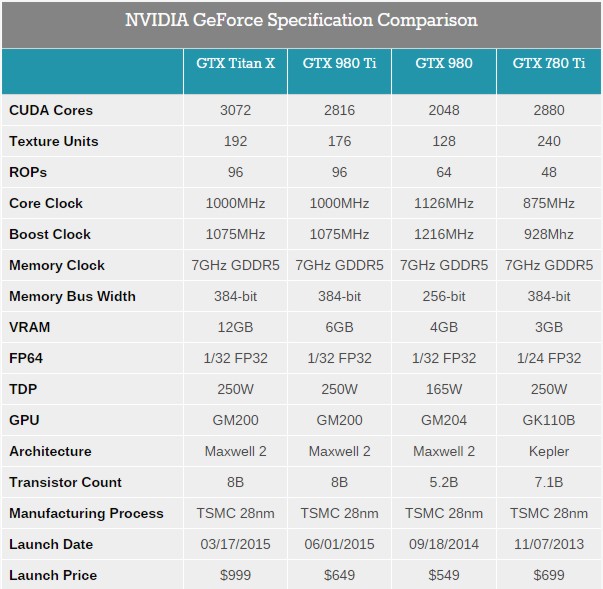
Task: Click the VRAM value 4GB
Action: (x=444, y=327)
